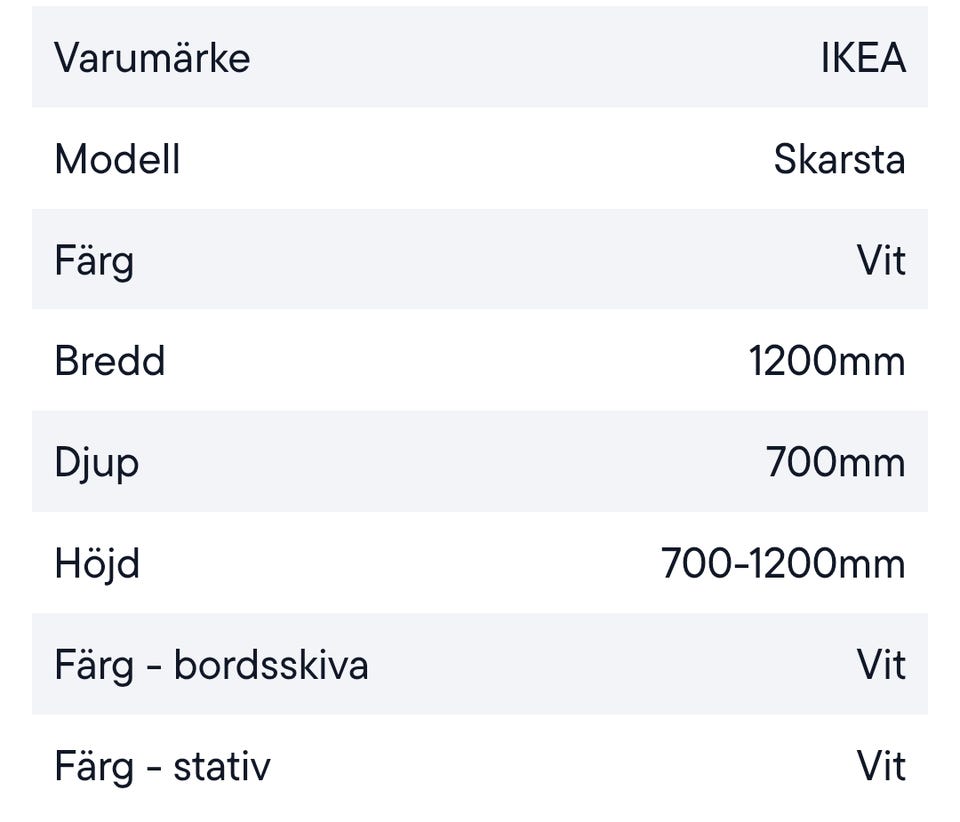
Task: Select the 700-1200mm height value
Action: click(783, 564)
